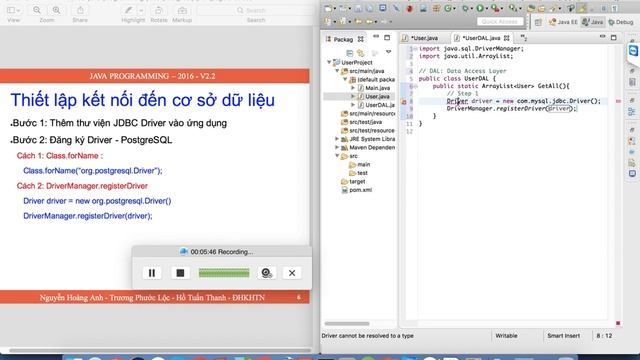Image resolution: width=640 pixels, height=360 pixels.
Task: Rotate the page in Preview
Action: (159, 10)
